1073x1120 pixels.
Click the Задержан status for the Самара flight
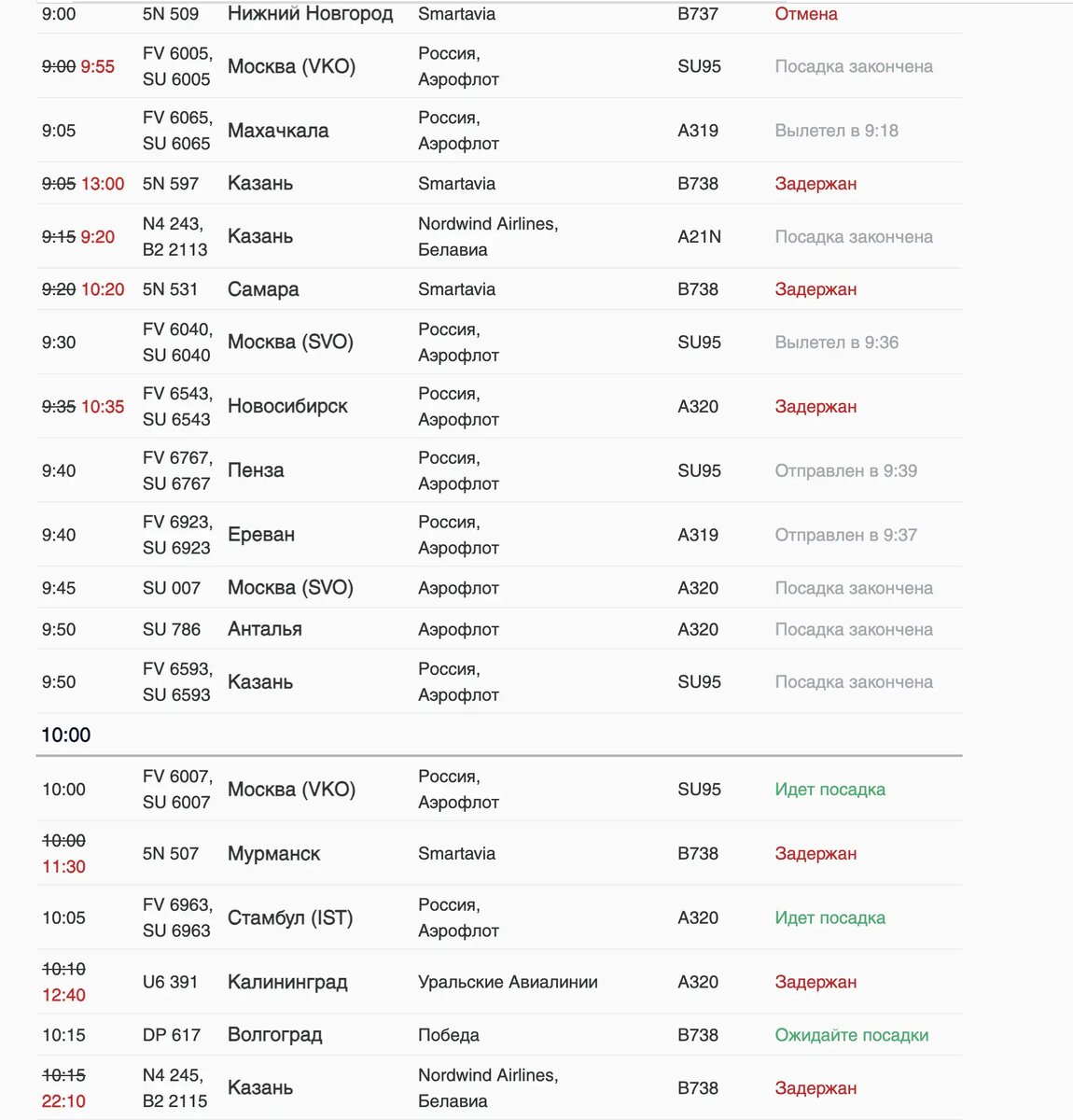pyautogui.click(x=815, y=289)
